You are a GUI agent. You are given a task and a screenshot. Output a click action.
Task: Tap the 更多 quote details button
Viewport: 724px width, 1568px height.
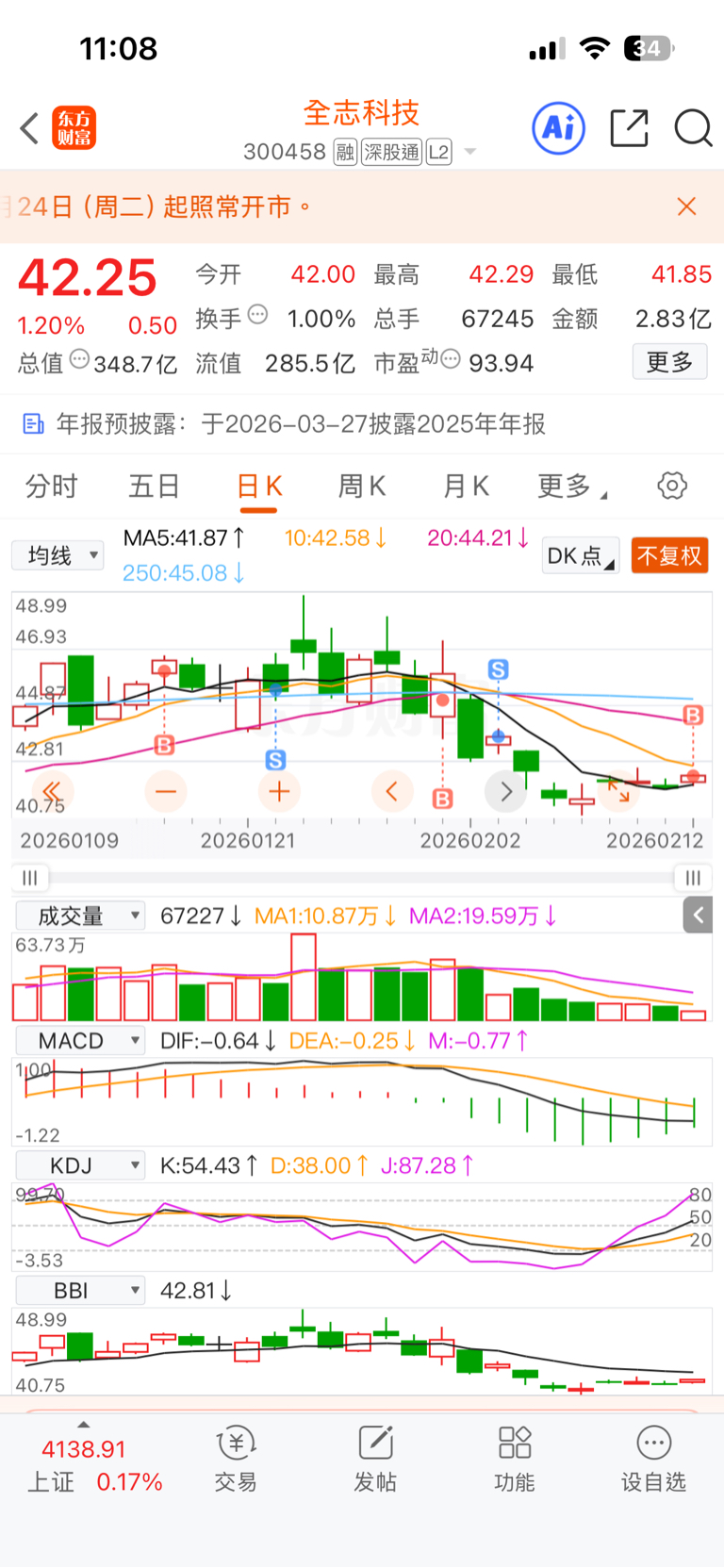coord(669,362)
